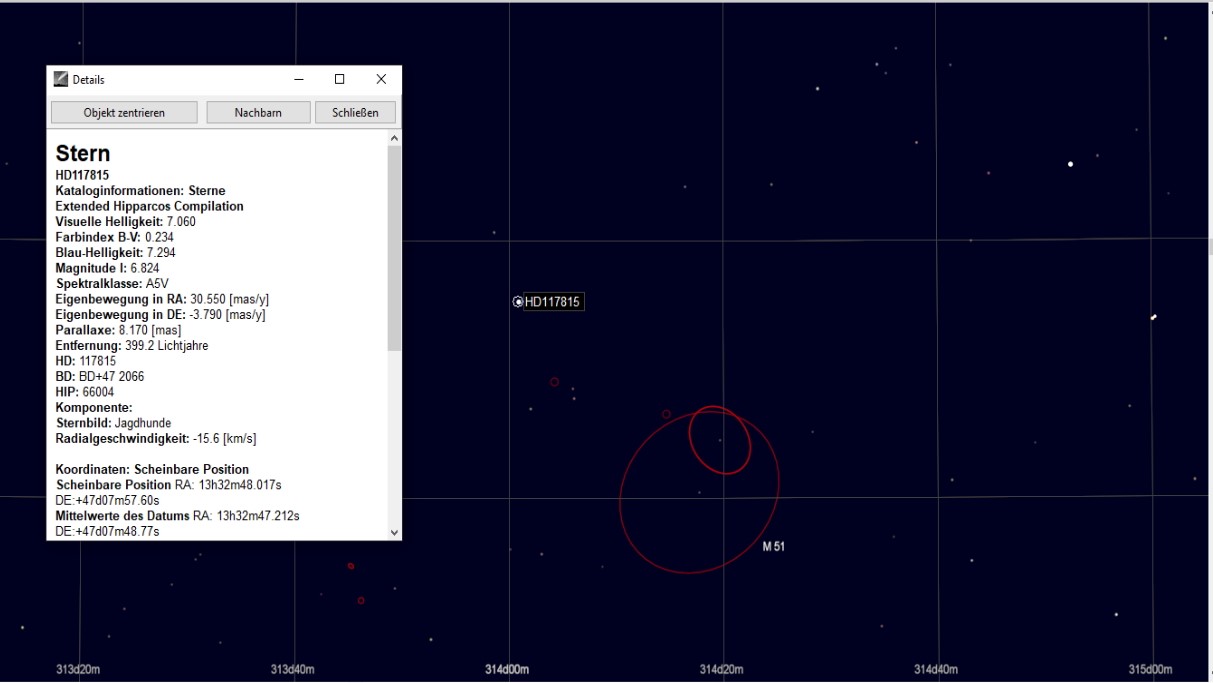This screenshot has width=1213, height=683.
Task: Click the Magnitude I: 6.824 line
Action: coord(107,268)
